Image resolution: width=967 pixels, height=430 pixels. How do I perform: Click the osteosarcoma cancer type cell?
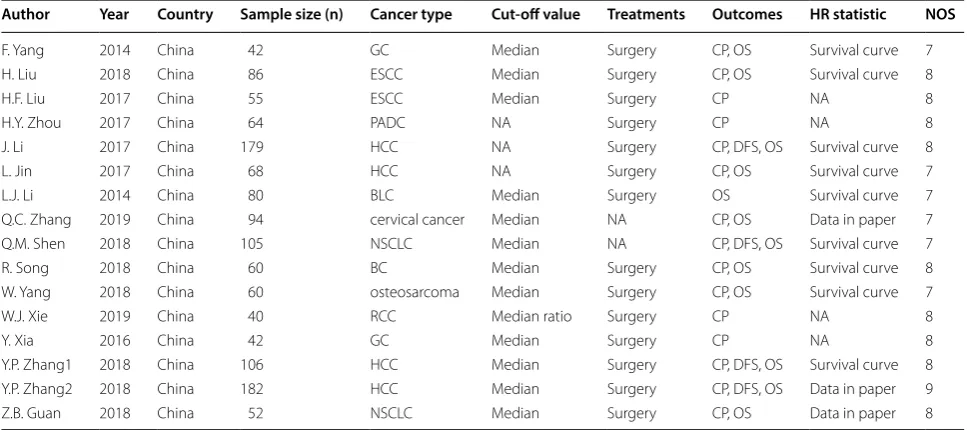click(x=414, y=292)
